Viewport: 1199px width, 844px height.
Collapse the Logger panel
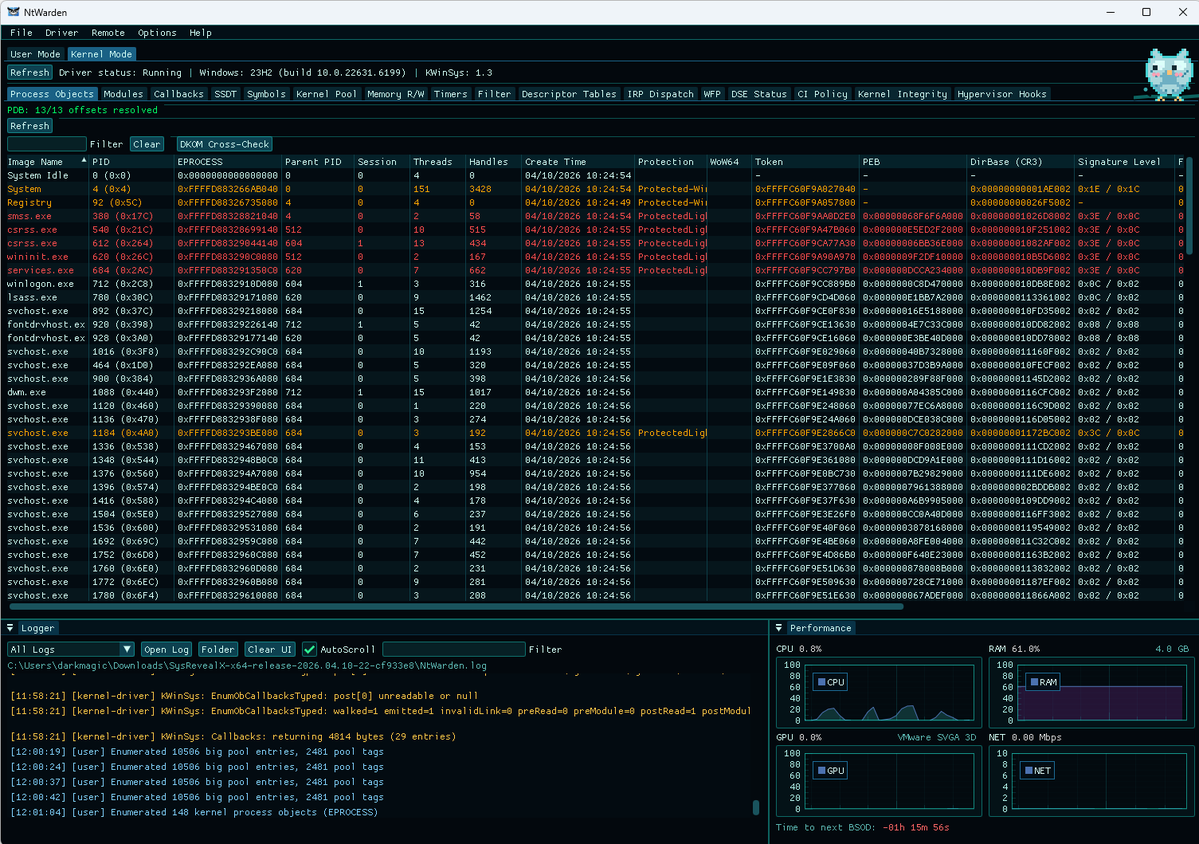pos(8,628)
